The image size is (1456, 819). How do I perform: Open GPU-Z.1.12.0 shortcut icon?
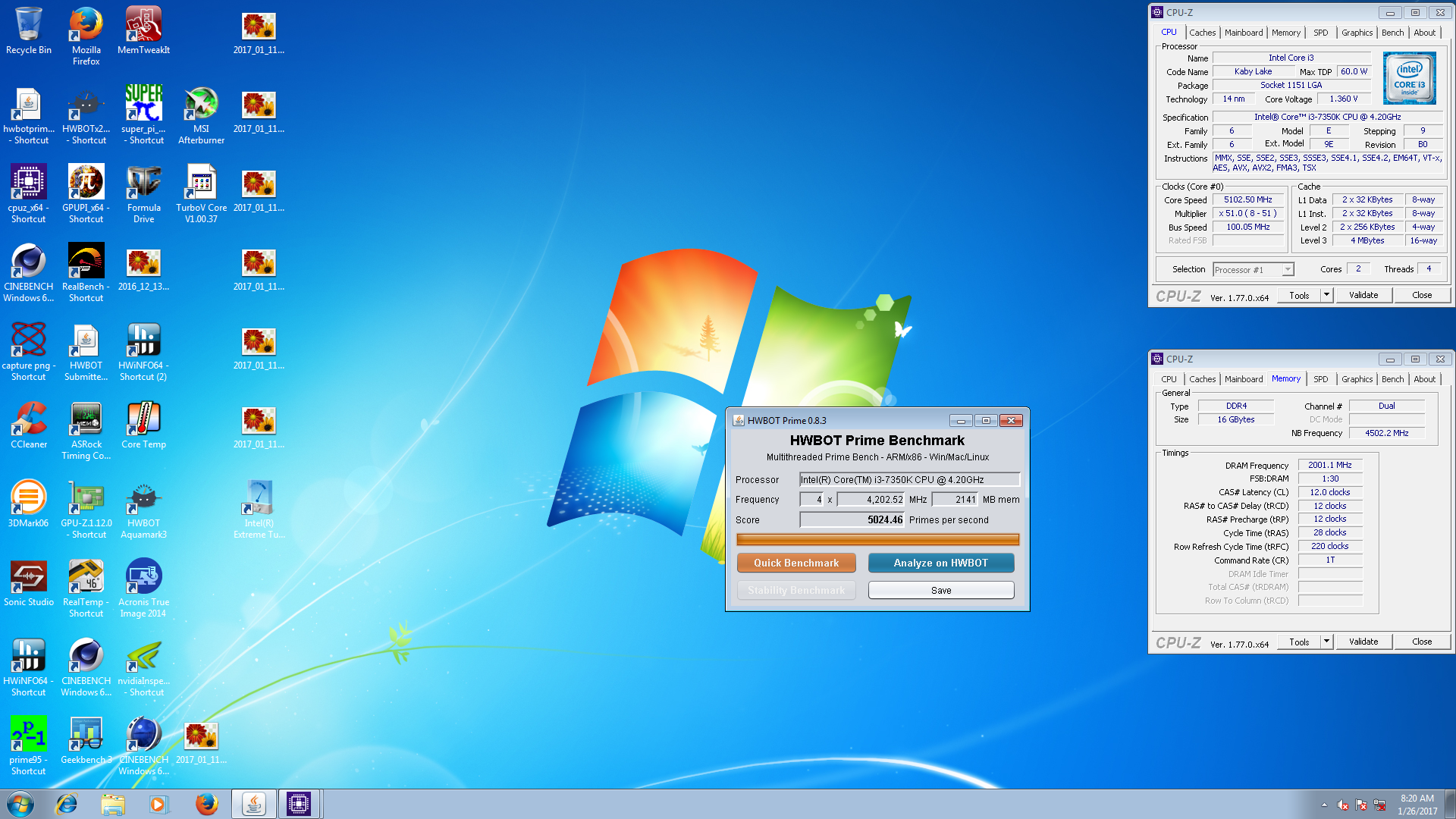point(86,510)
